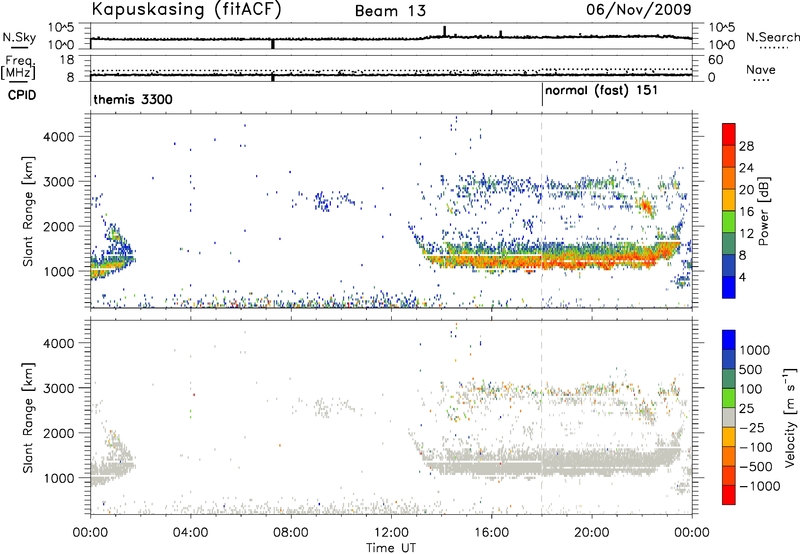Click the 'Freq. [MHz]' axis label

pyautogui.click(x=18, y=68)
